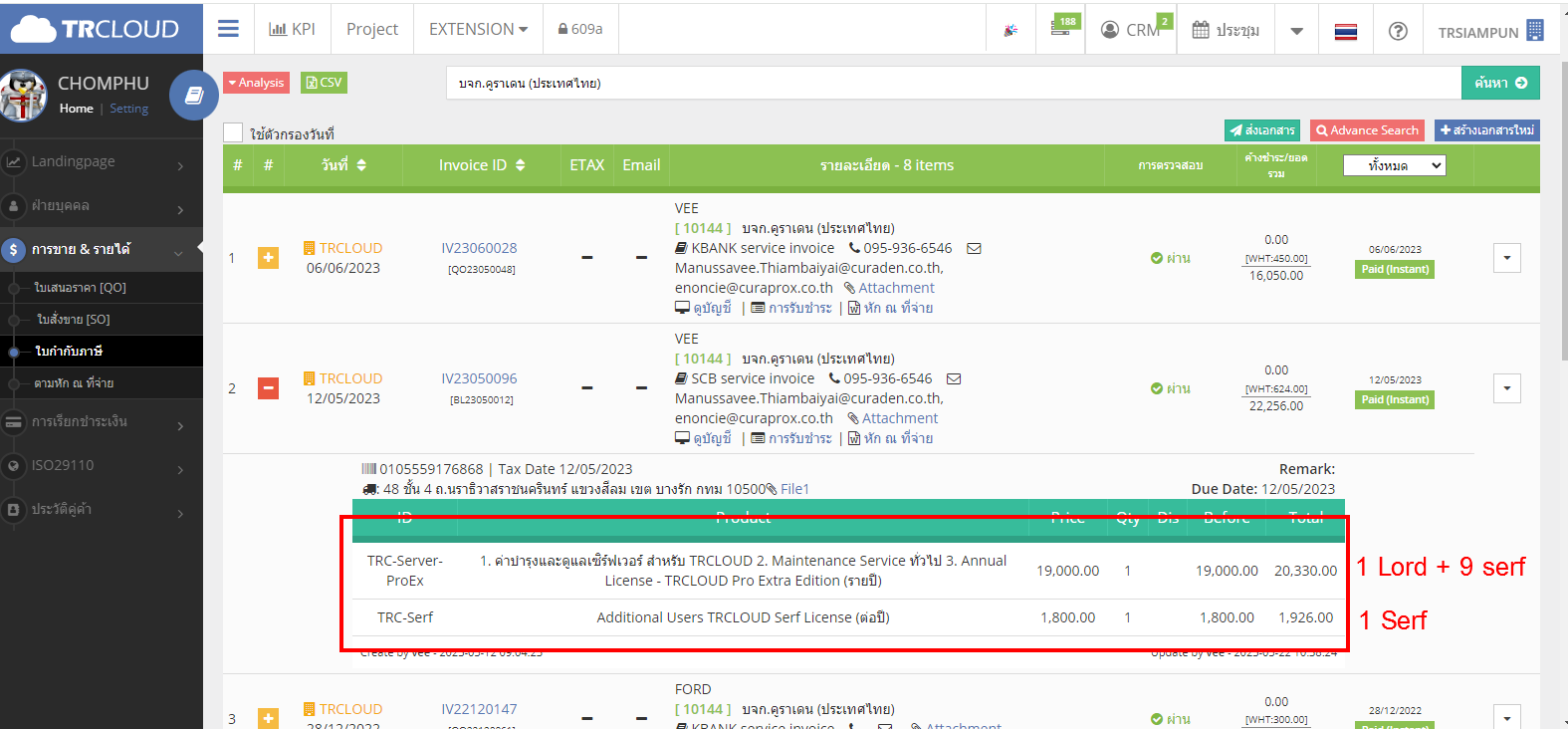Click Paid (Instant) badge dated 12/05/2023
Viewport: 1568px width, 729px height.
tap(1395, 399)
